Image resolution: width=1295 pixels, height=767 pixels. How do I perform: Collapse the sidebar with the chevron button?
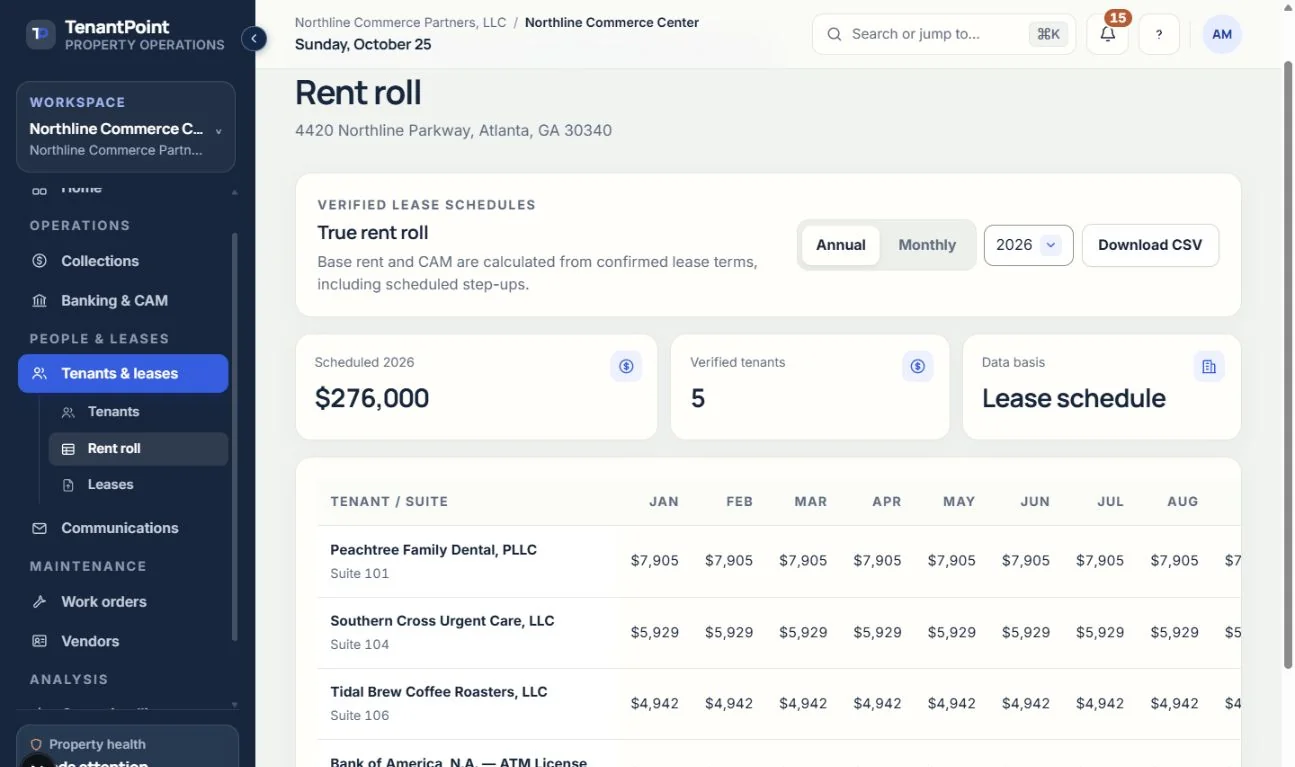point(254,38)
